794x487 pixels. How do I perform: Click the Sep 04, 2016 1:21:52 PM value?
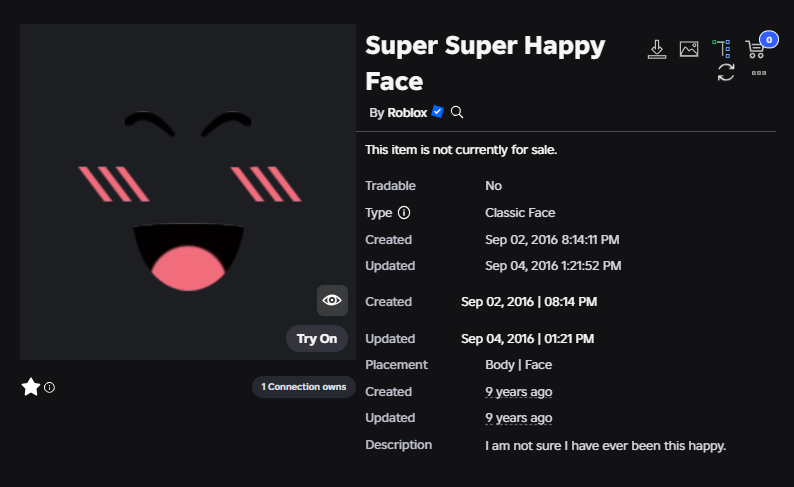[x=553, y=266]
